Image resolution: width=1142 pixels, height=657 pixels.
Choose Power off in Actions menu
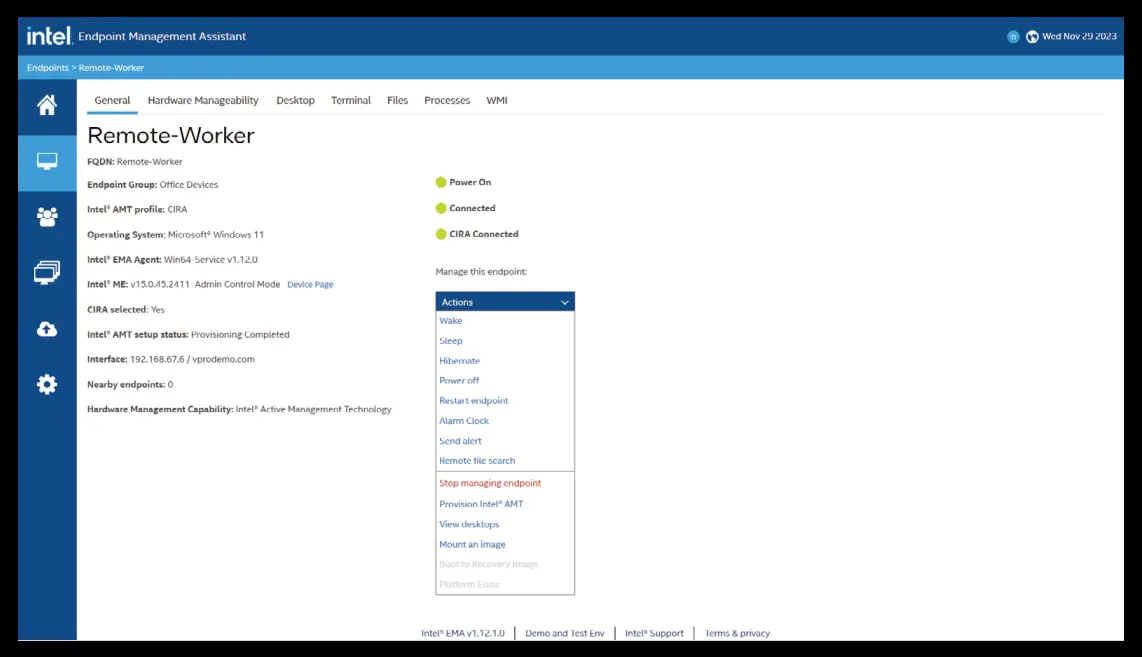click(x=459, y=380)
